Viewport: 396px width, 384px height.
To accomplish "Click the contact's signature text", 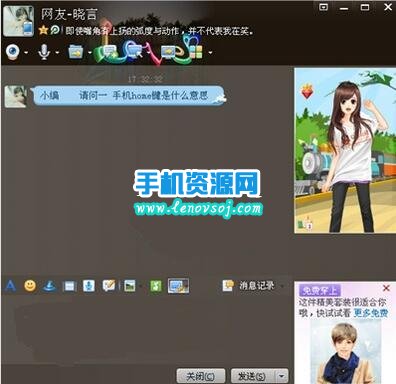I will click(159, 31).
